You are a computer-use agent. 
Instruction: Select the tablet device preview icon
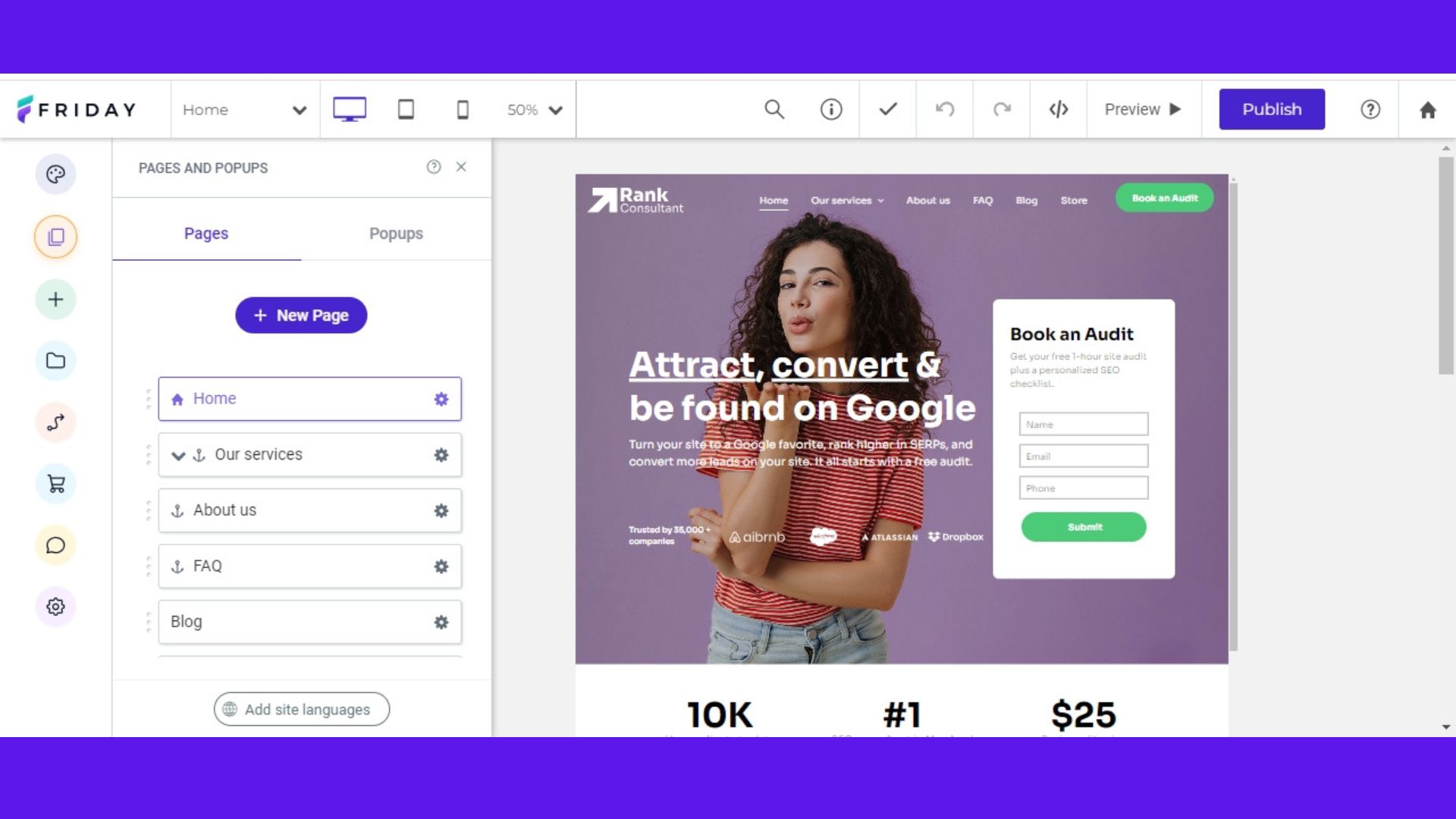(x=406, y=109)
